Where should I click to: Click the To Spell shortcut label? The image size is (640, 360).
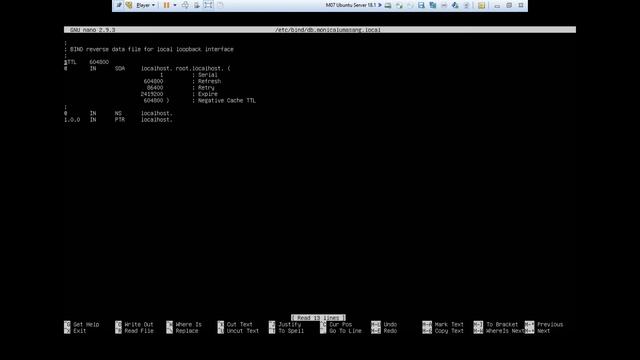(x=291, y=331)
